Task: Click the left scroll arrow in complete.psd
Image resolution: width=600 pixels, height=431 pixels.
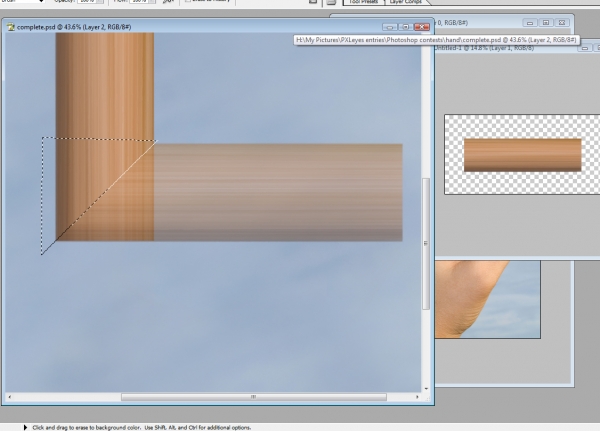Action: 10,397
